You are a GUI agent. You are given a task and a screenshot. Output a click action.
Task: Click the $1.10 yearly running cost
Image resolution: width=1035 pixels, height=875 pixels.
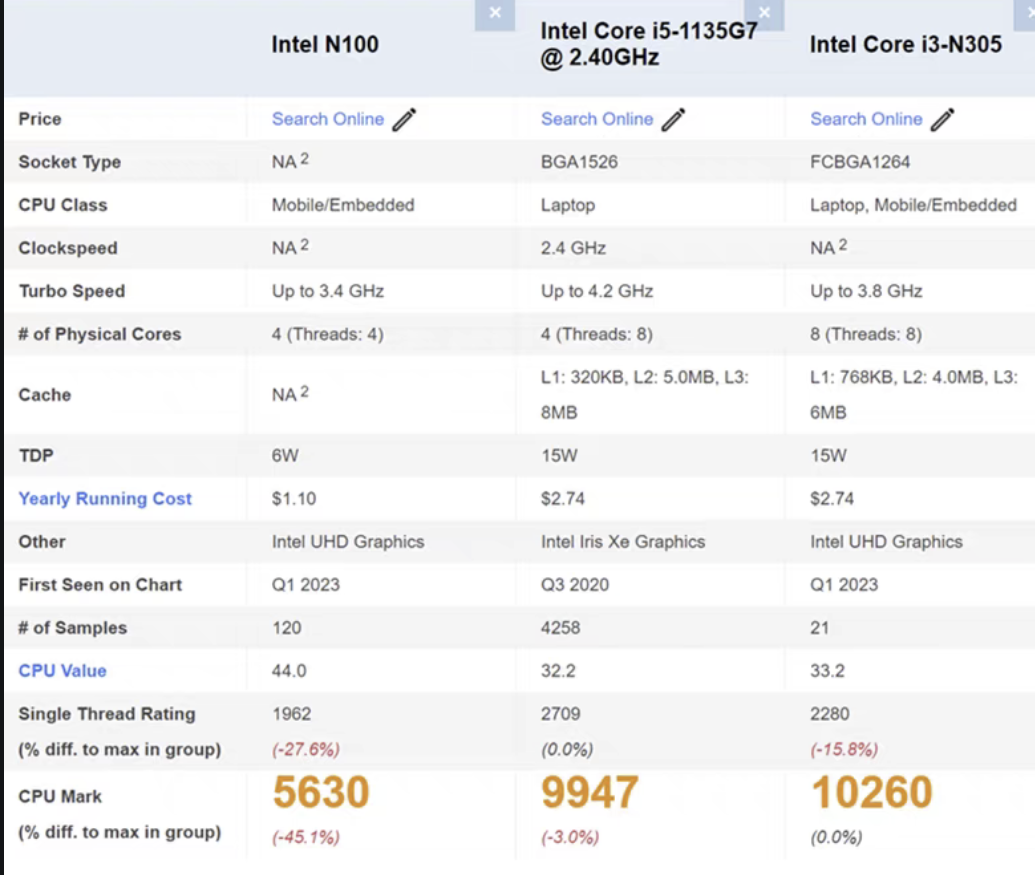tap(294, 499)
